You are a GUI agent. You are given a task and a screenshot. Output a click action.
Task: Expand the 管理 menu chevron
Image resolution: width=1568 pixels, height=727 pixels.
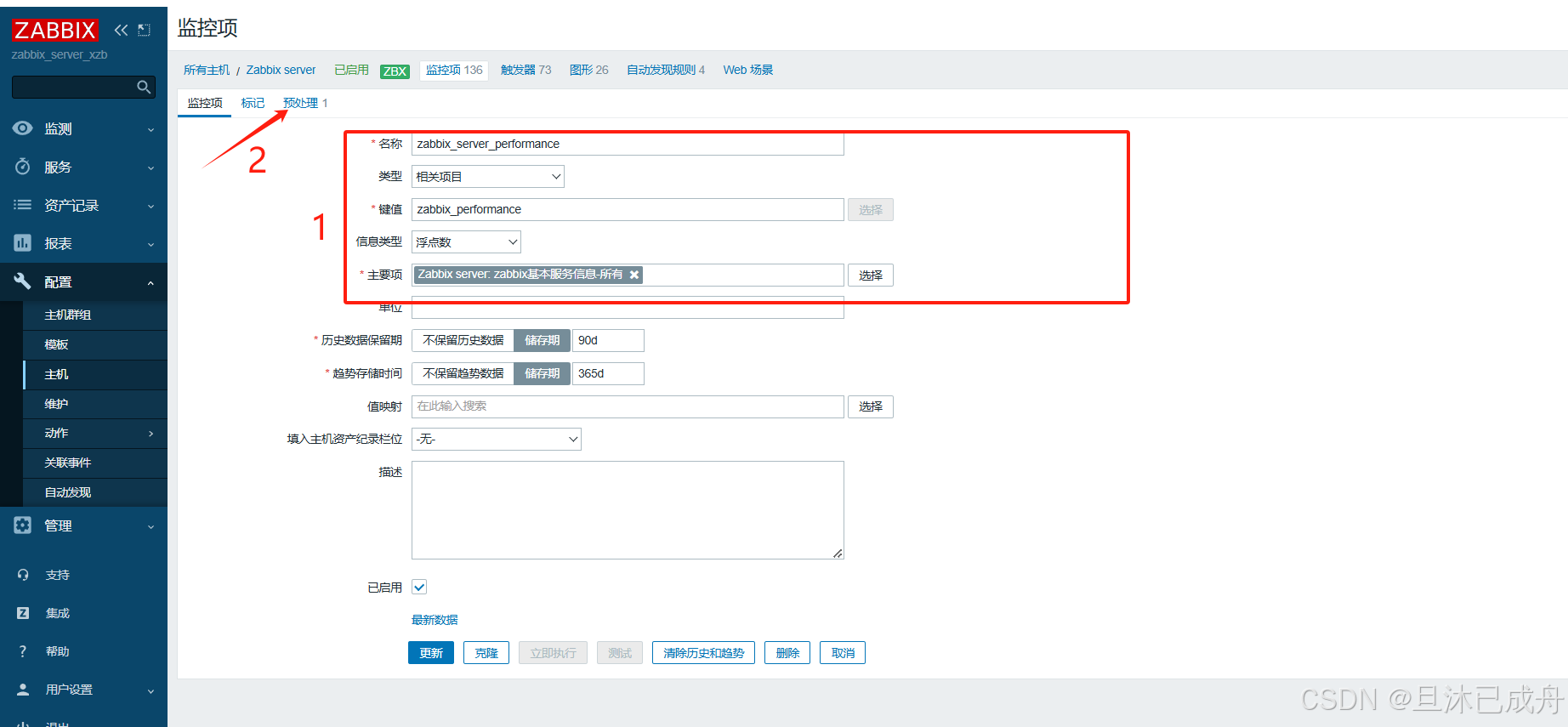click(x=151, y=526)
